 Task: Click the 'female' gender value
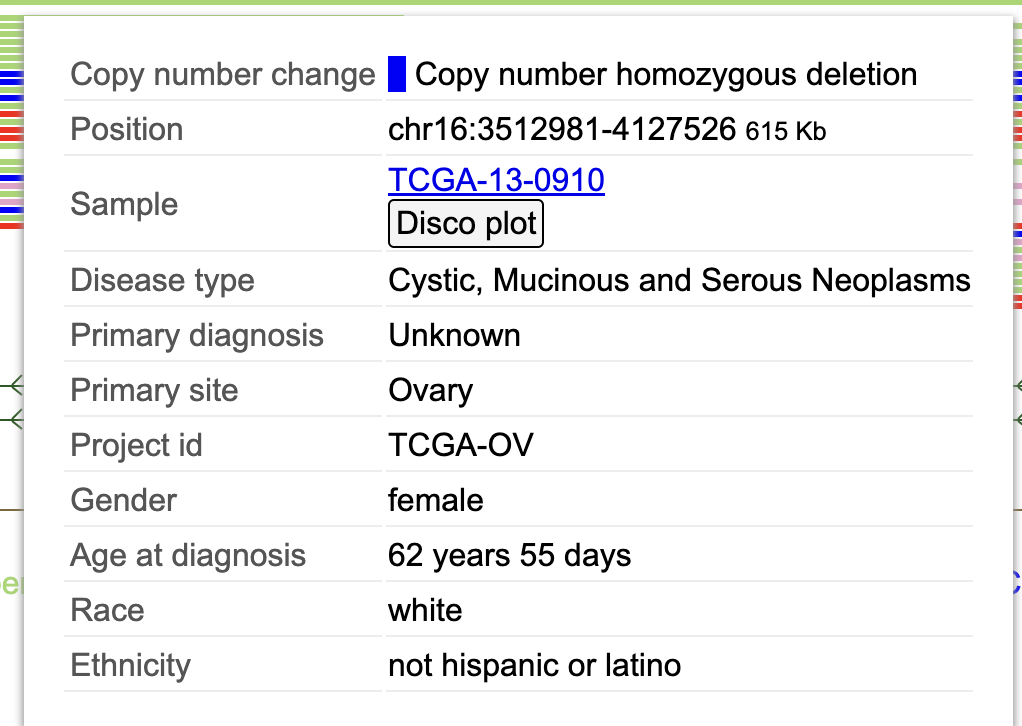coord(435,500)
